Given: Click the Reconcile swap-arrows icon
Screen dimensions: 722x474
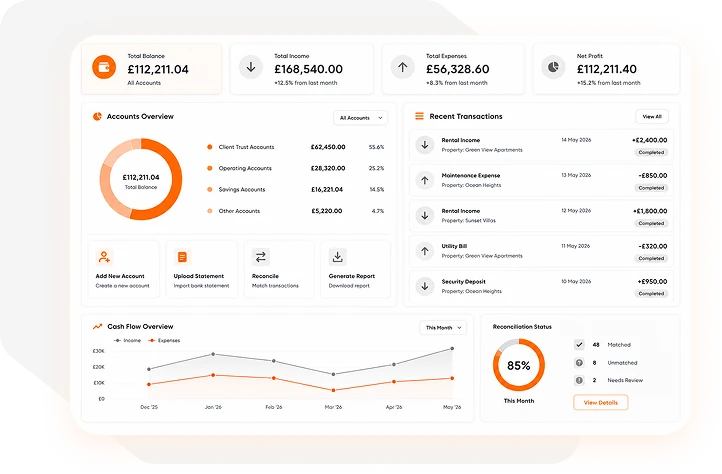Looking at the screenshot, I should click(x=261, y=257).
